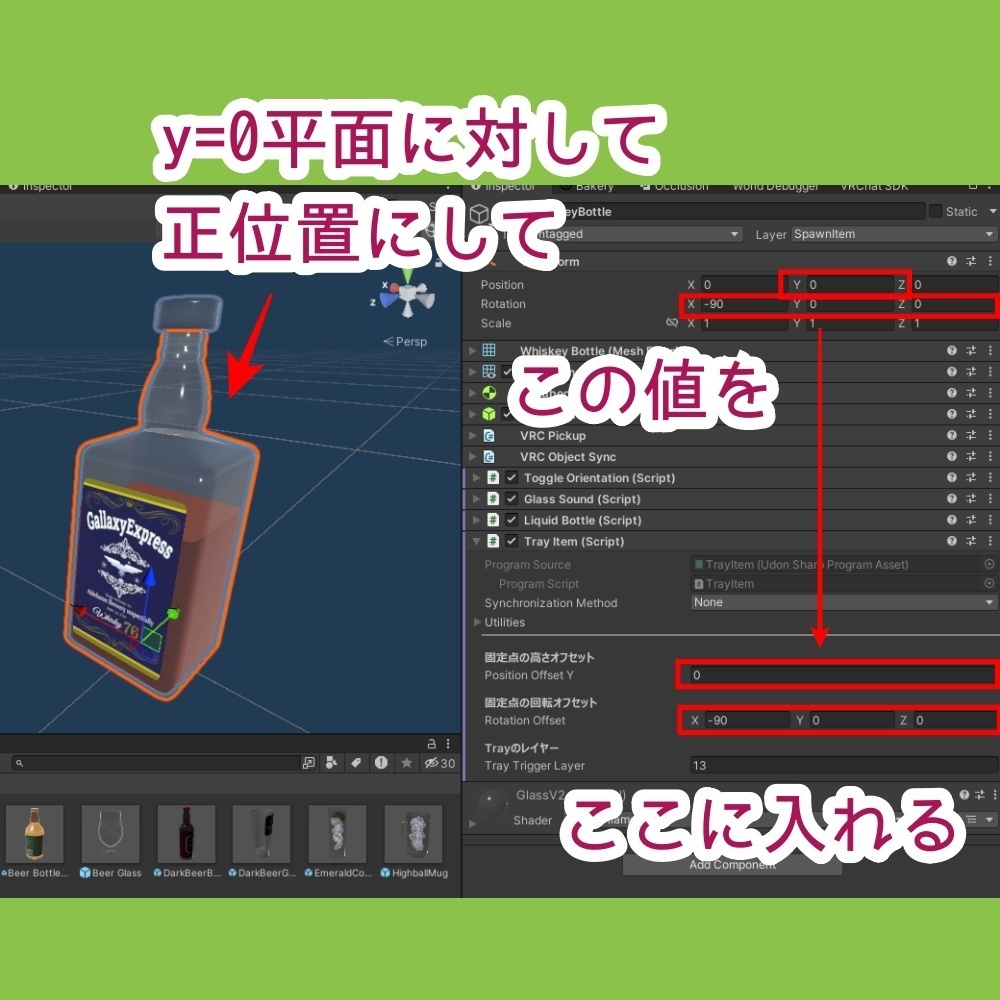1000x1000 pixels.
Task: Click Program Source object picker circle
Action: pos(989,564)
